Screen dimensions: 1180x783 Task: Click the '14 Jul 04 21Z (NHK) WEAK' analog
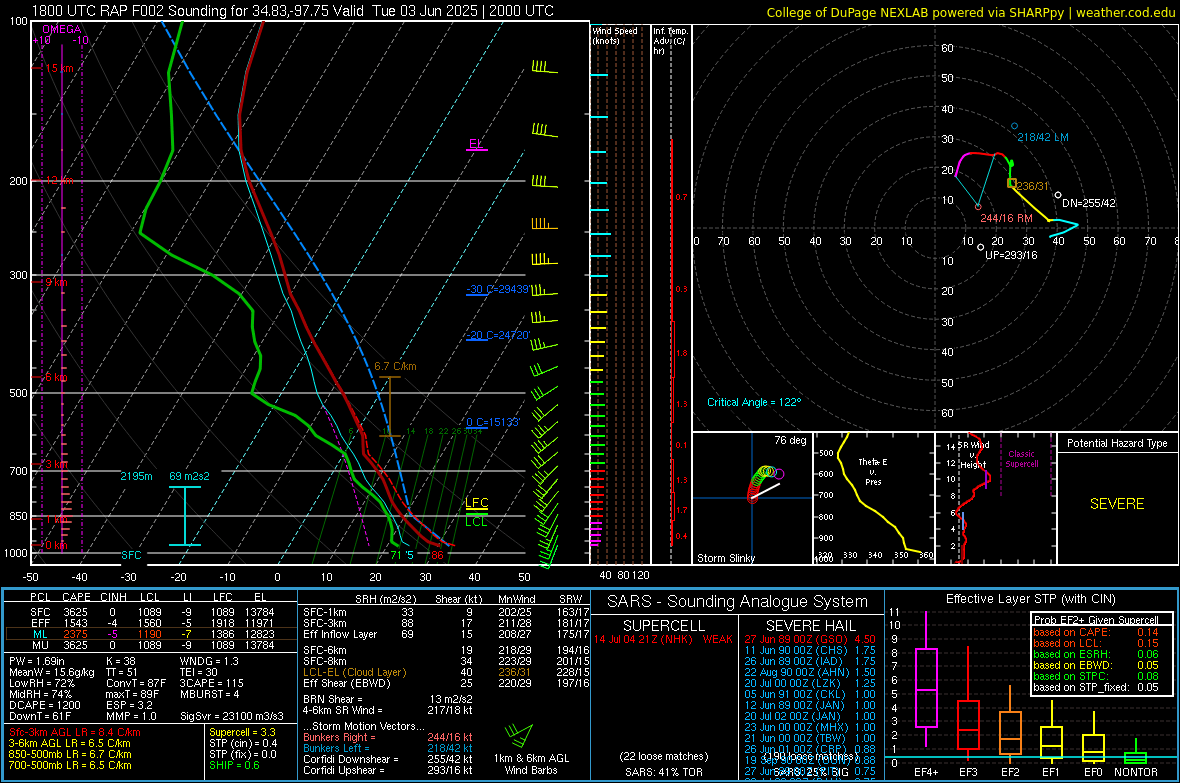[x=663, y=639]
